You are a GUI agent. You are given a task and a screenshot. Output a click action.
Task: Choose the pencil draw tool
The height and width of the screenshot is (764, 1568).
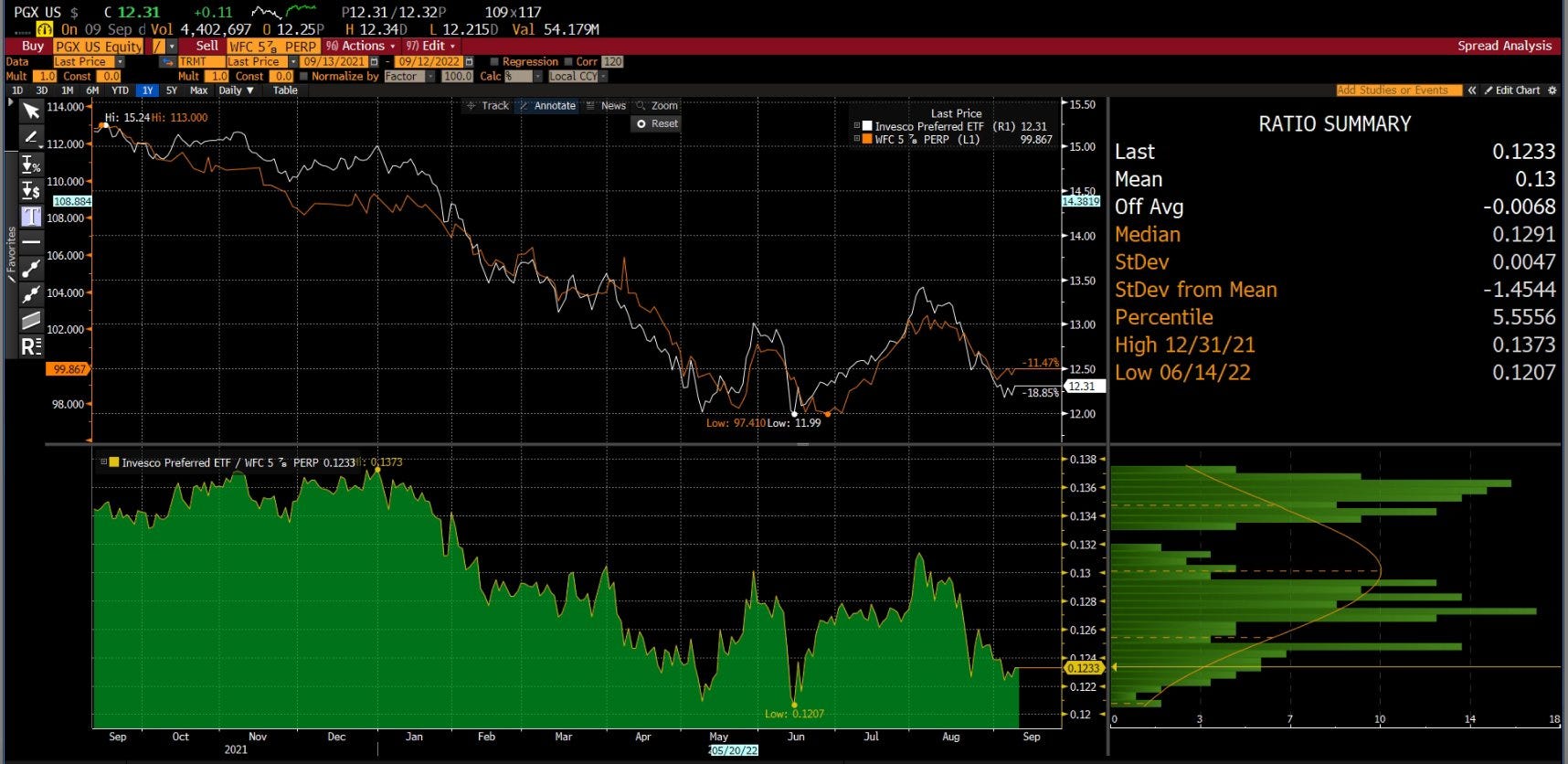(x=31, y=137)
